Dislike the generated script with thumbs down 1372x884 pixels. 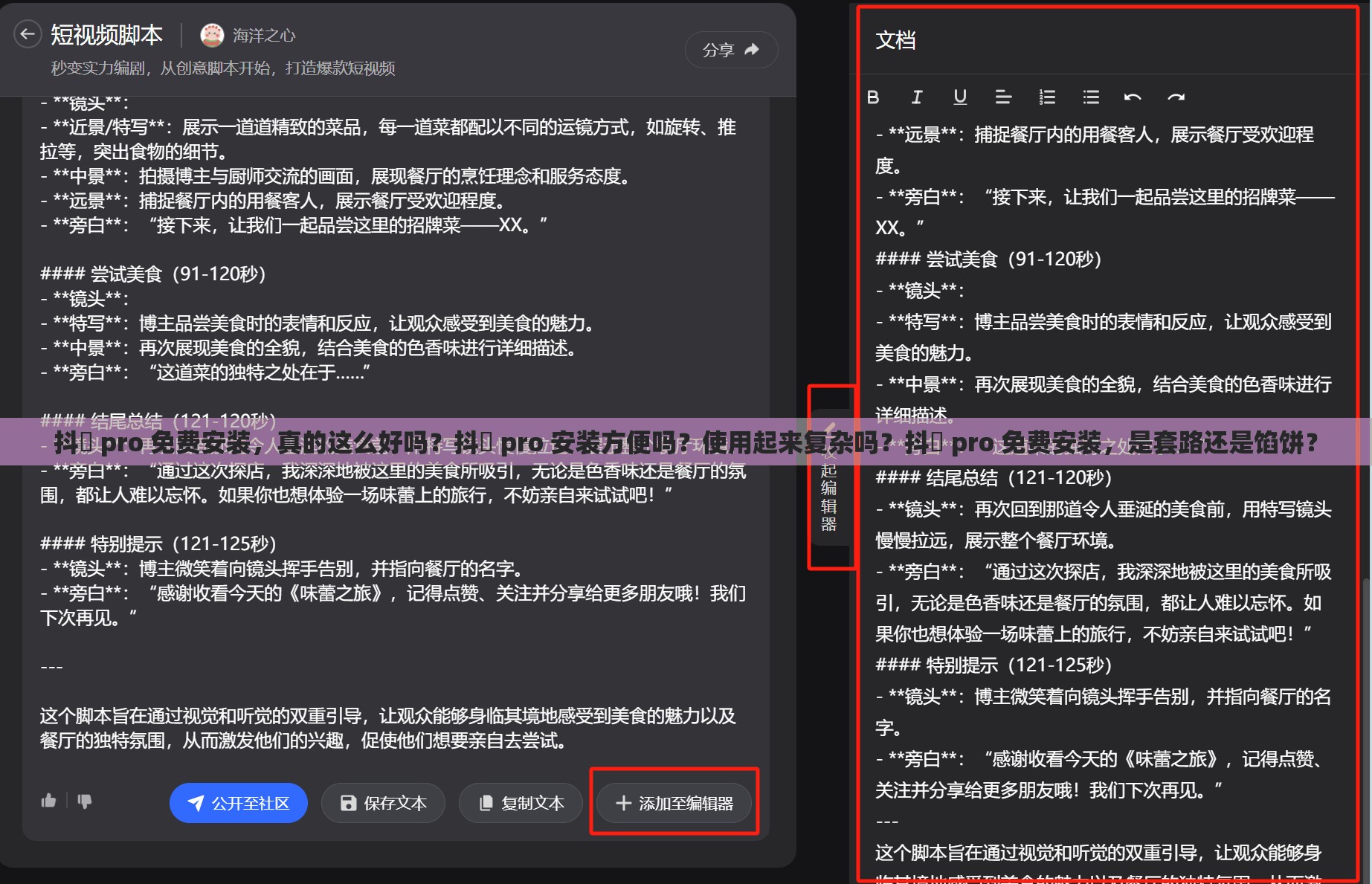(85, 801)
